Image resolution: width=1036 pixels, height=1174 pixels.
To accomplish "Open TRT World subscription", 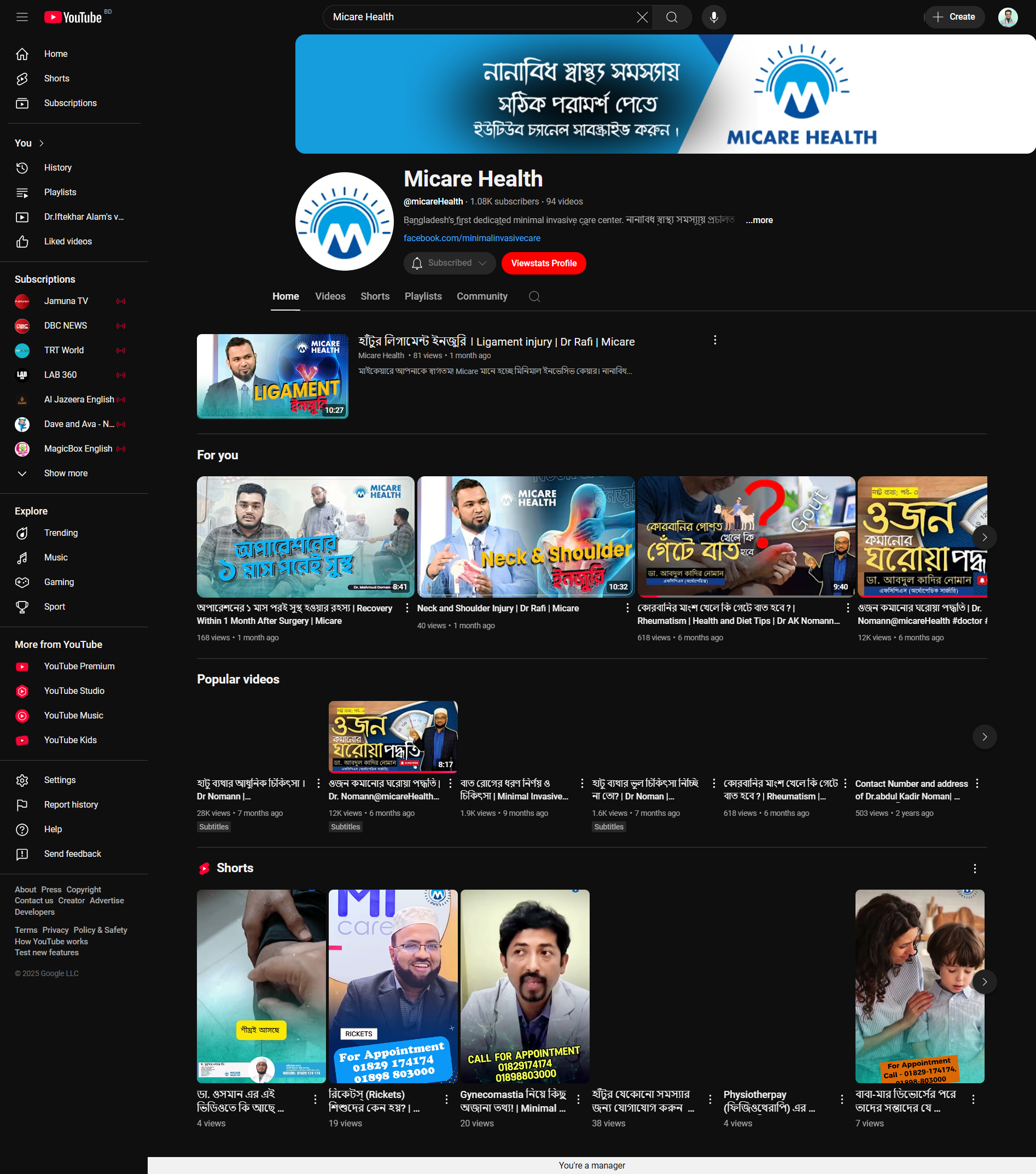I will point(73,351).
